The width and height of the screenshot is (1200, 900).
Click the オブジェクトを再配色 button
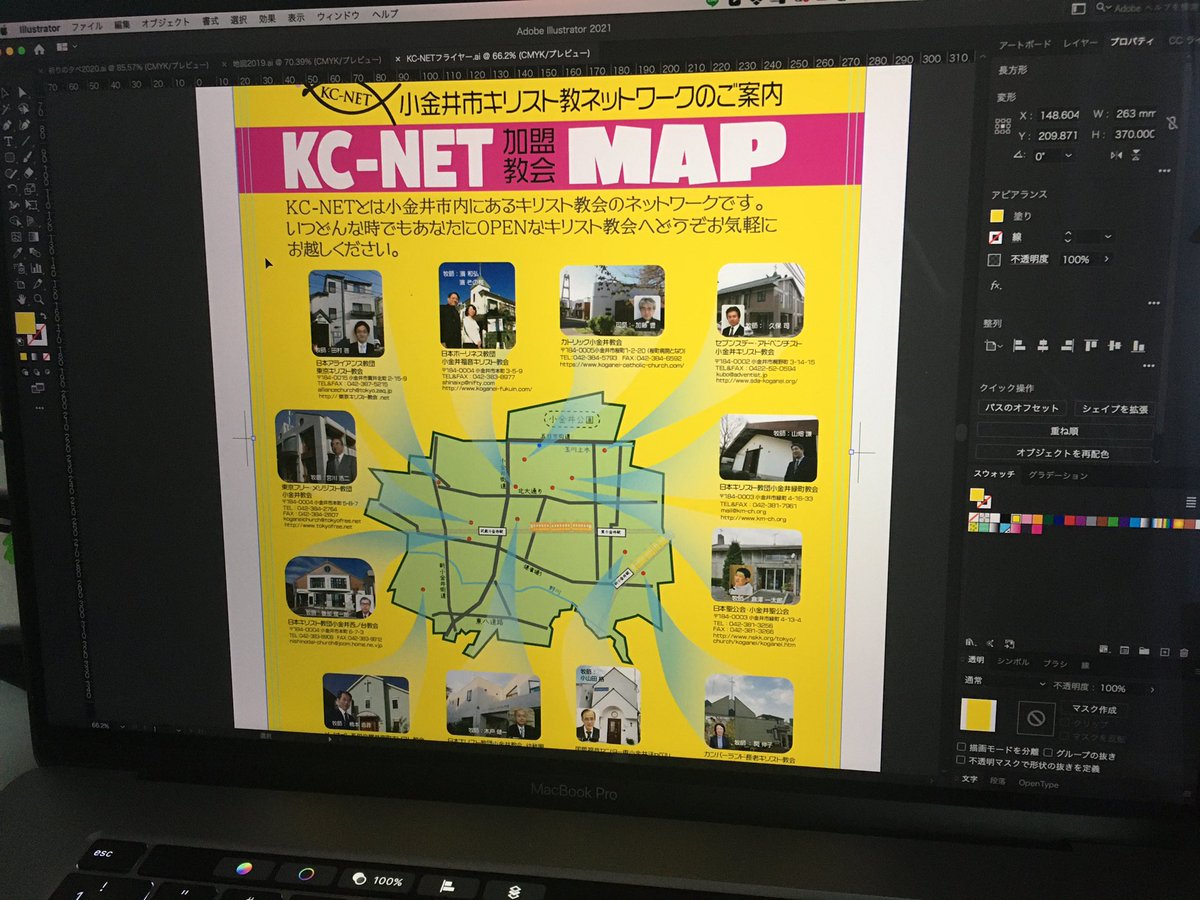click(1064, 454)
